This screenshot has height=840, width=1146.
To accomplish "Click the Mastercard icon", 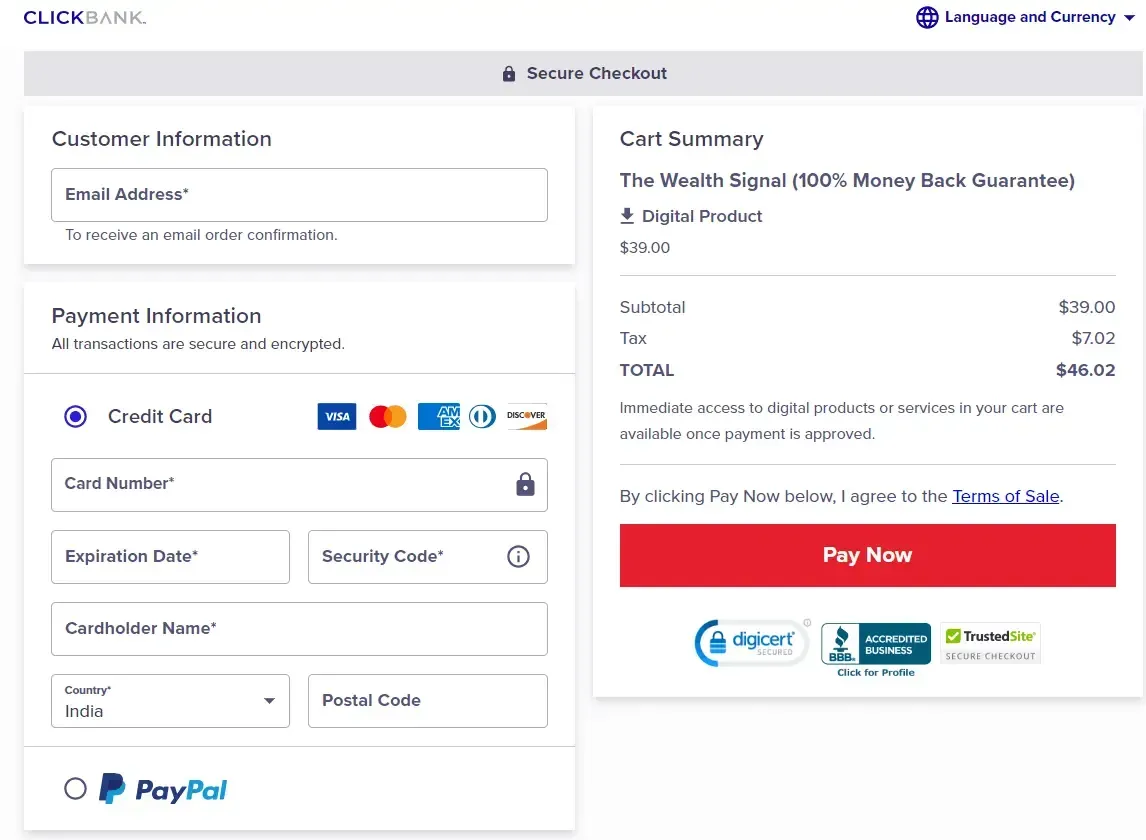I will pyautogui.click(x=388, y=416).
